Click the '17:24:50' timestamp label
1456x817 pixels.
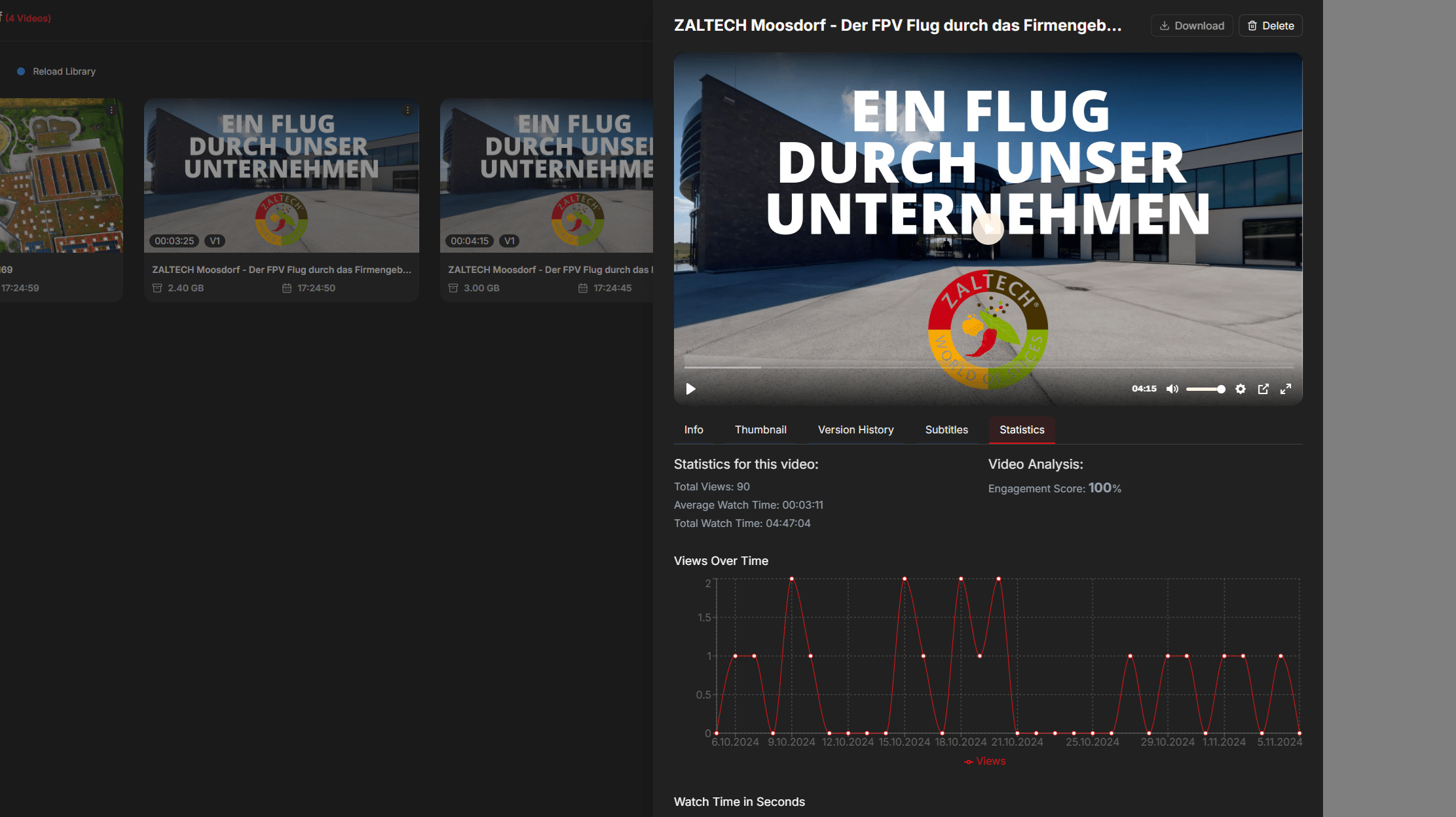coord(316,288)
